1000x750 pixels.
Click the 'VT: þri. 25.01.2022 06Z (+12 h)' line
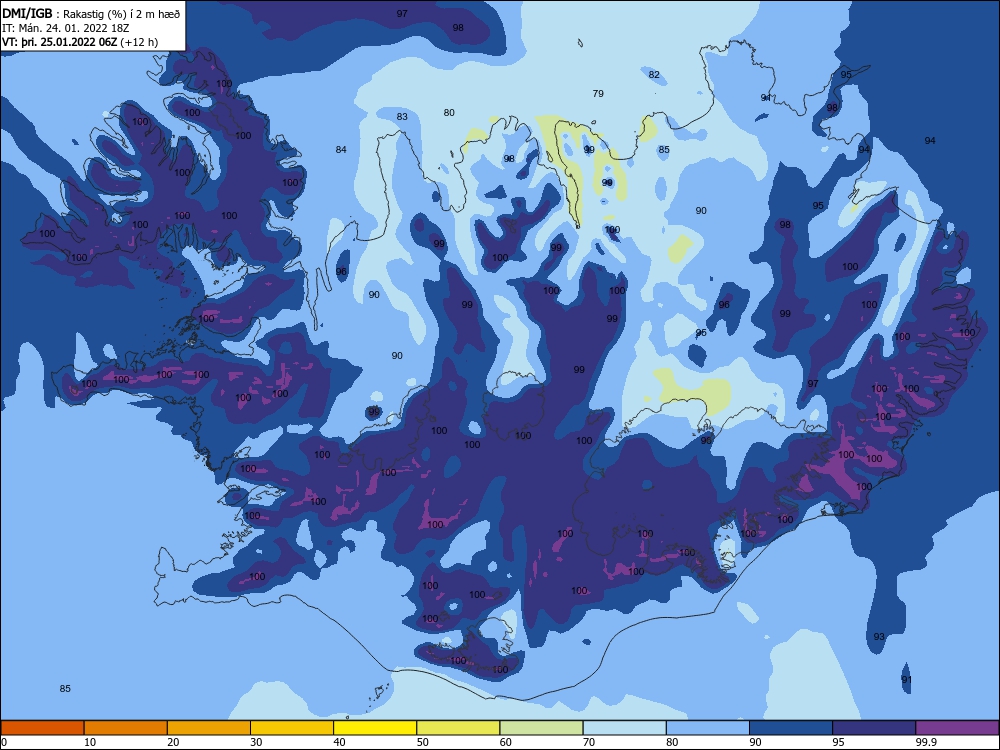pyautogui.click(x=80, y=42)
